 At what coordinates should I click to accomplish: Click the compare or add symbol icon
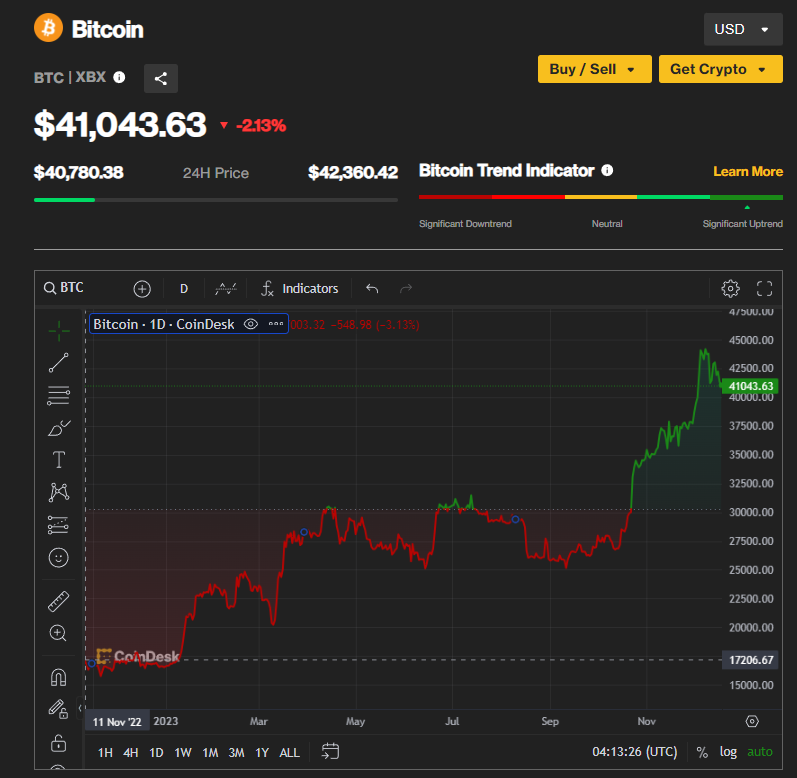click(142, 289)
